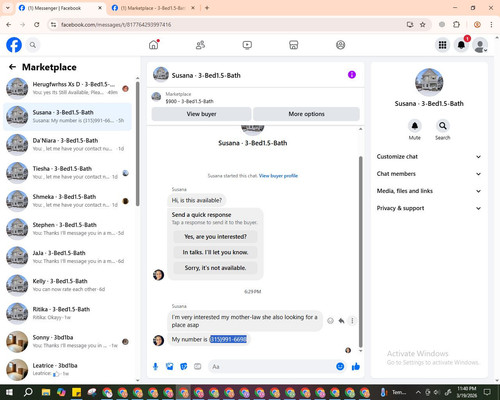Open File Explorer from taskbar
Screen dimensions: 500x400
46,392
